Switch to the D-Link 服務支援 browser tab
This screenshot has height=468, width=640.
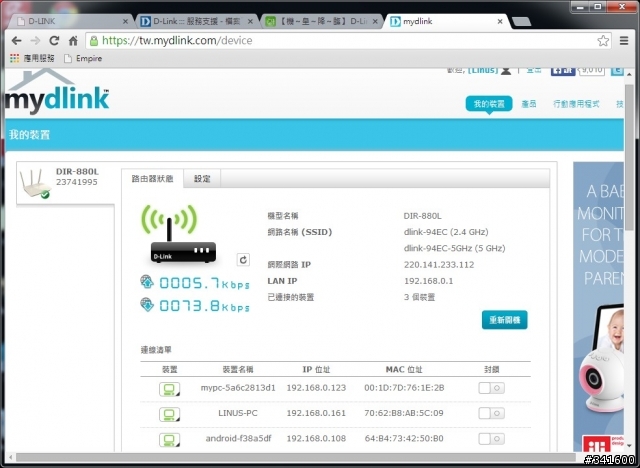[197, 21]
